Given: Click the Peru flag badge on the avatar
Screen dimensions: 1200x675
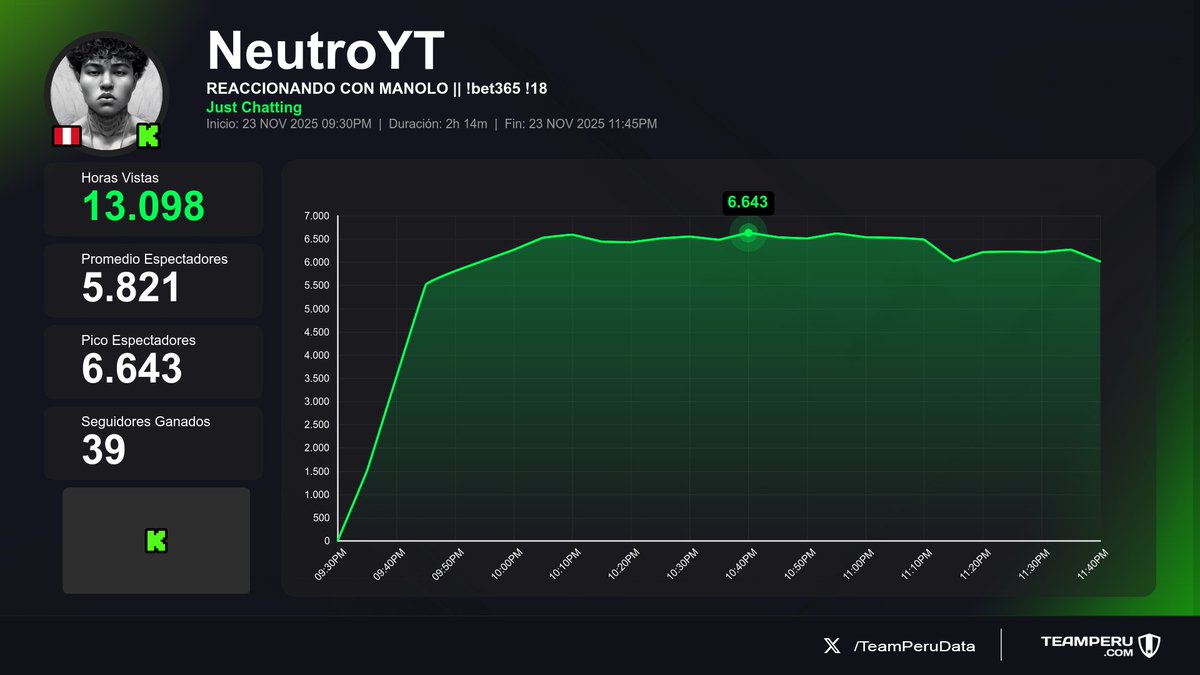Looking at the screenshot, I should pos(66,137).
